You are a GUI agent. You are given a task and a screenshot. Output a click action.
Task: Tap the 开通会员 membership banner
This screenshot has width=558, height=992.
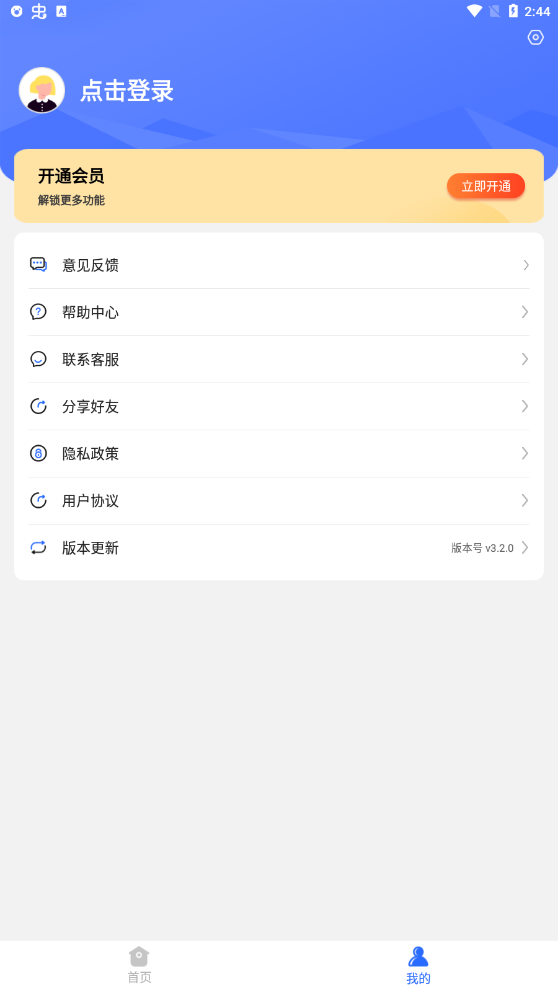click(279, 186)
